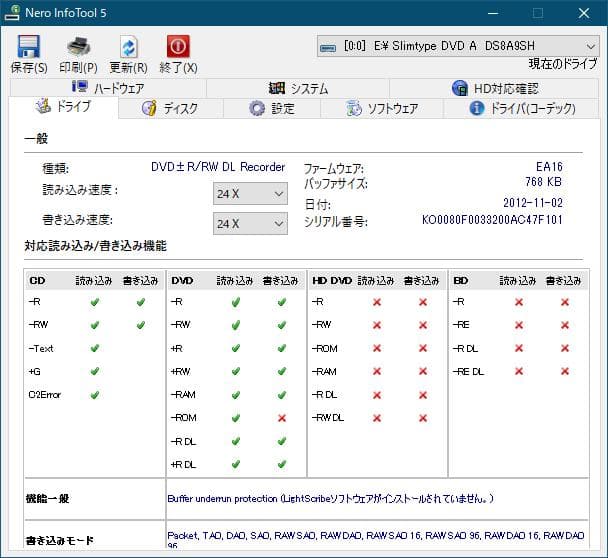Image resolution: width=608 pixels, height=558 pixels.
Task: Click the type value DVD±R/RW DL Recorder
Action: coord(218,167)
